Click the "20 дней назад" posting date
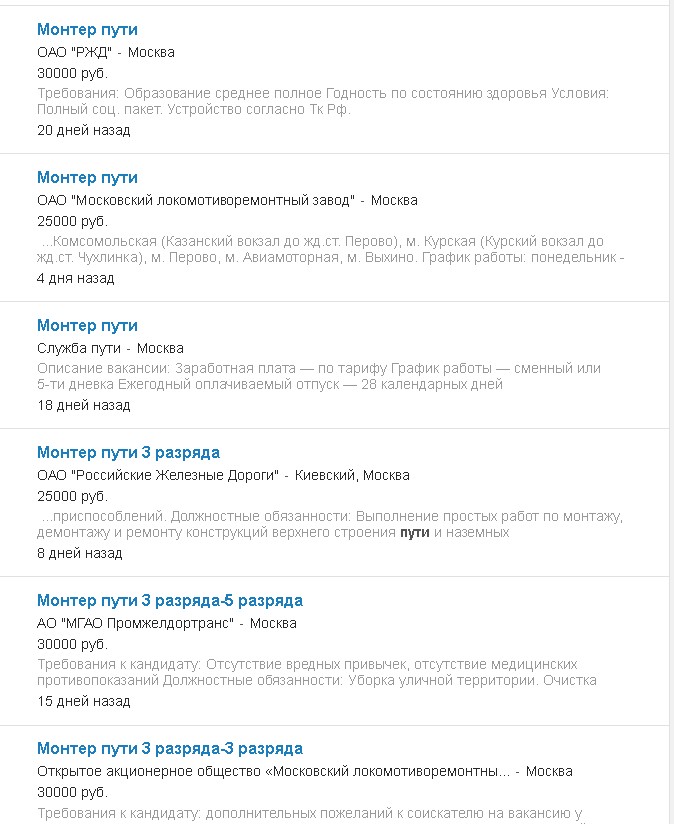Image resolution: width=674 pixels, height=824 pixels. [83, 130]
